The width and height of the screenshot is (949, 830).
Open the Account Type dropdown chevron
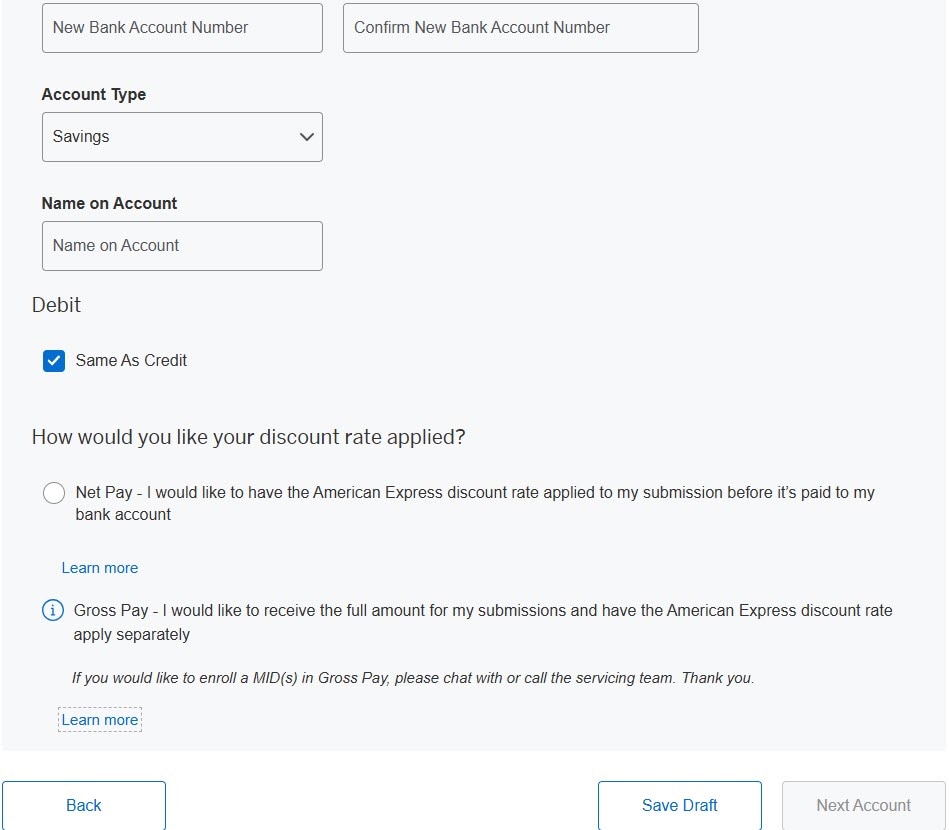click(x=307, y=137)
